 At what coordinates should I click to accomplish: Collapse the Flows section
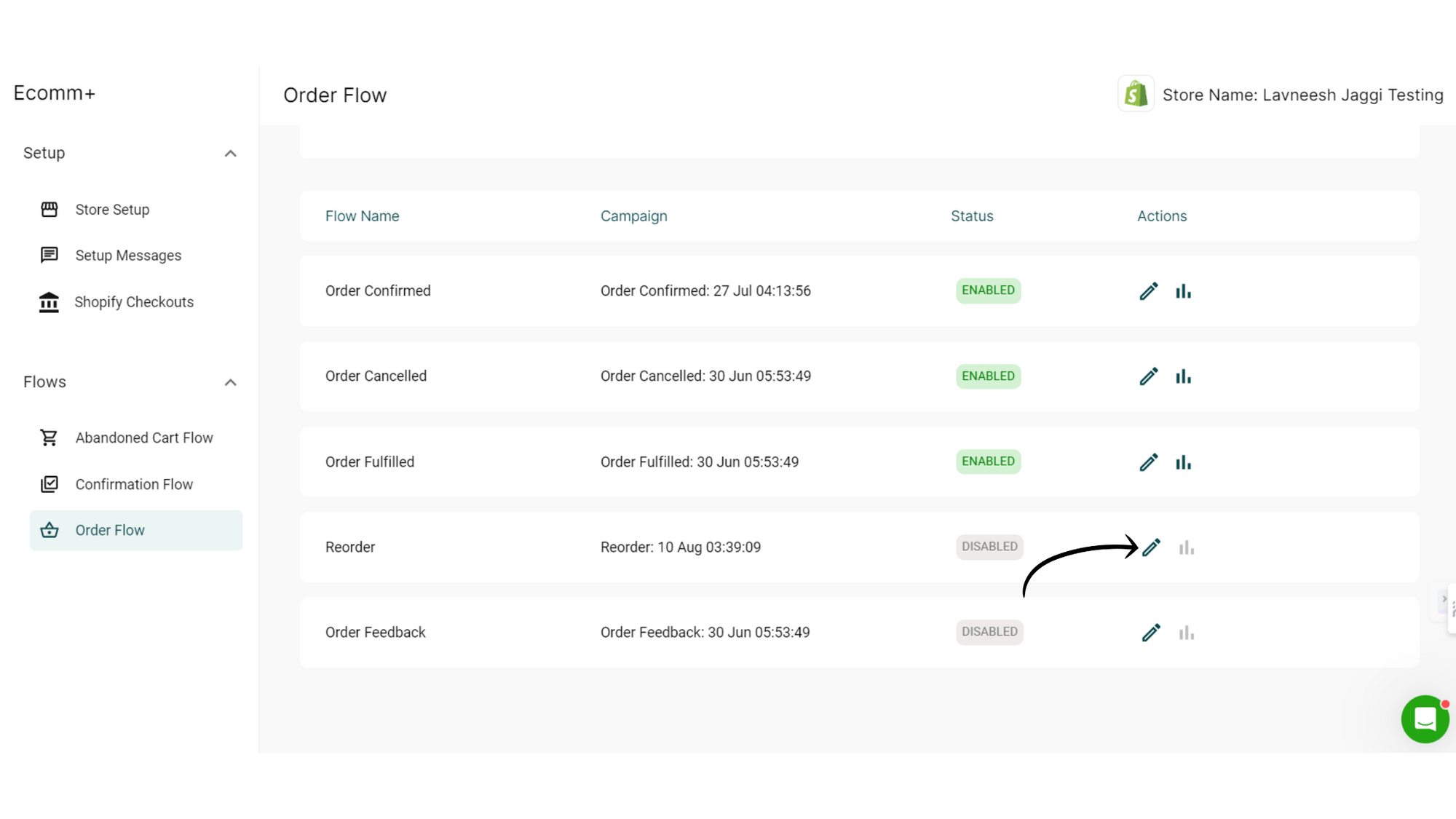coord(230,382)
